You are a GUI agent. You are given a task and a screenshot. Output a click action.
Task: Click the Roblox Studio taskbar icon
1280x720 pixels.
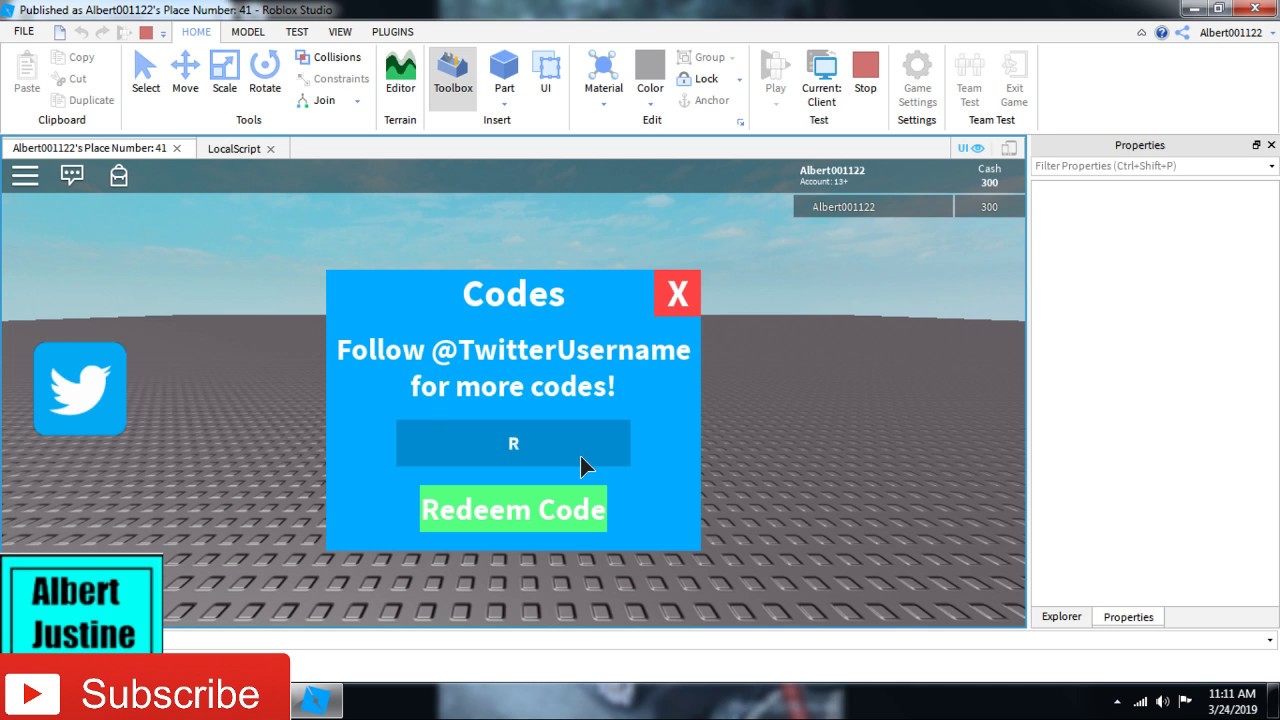click(x=317, y=700)
